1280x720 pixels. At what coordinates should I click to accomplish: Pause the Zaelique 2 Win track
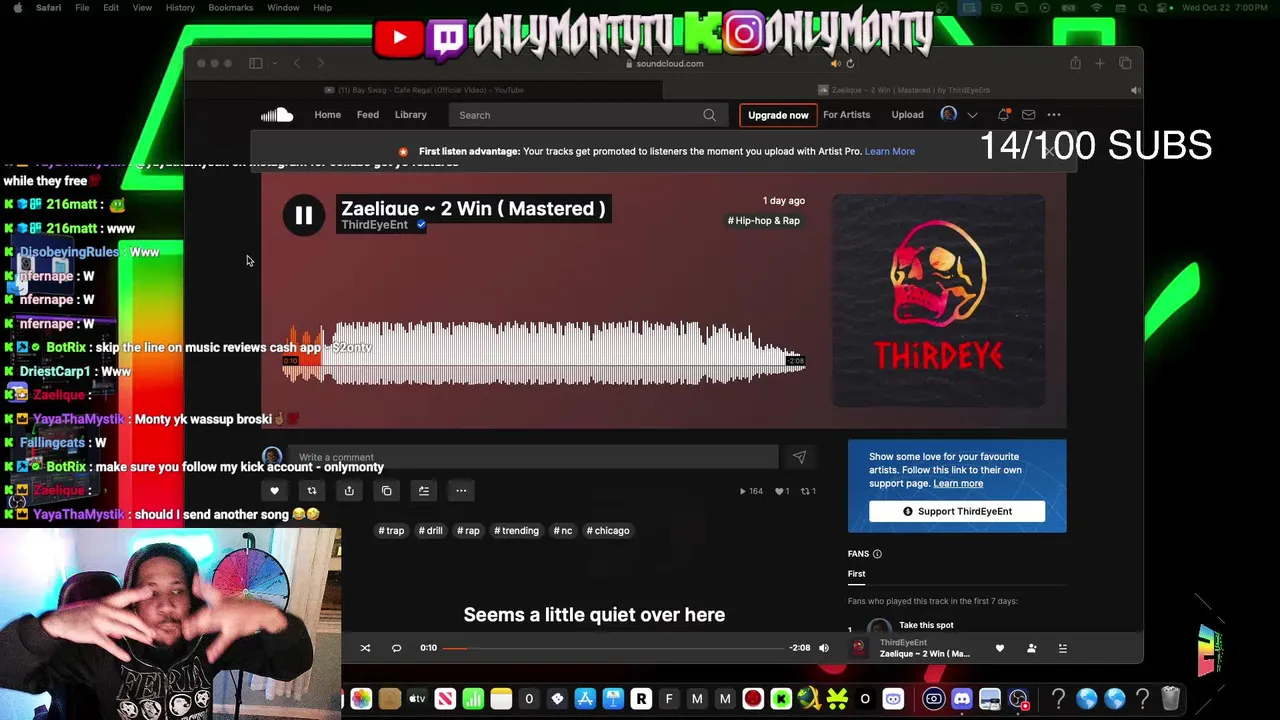click(x=303, y=215)
